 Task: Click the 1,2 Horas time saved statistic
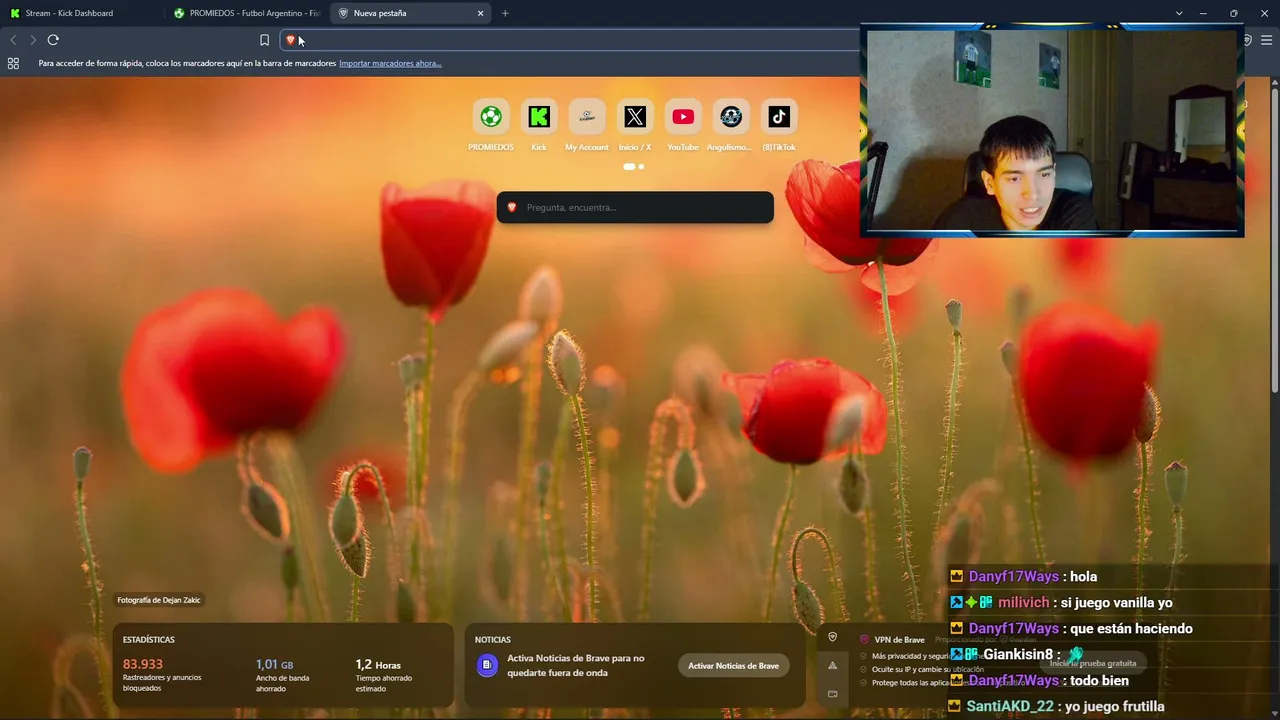click(378, 664)
